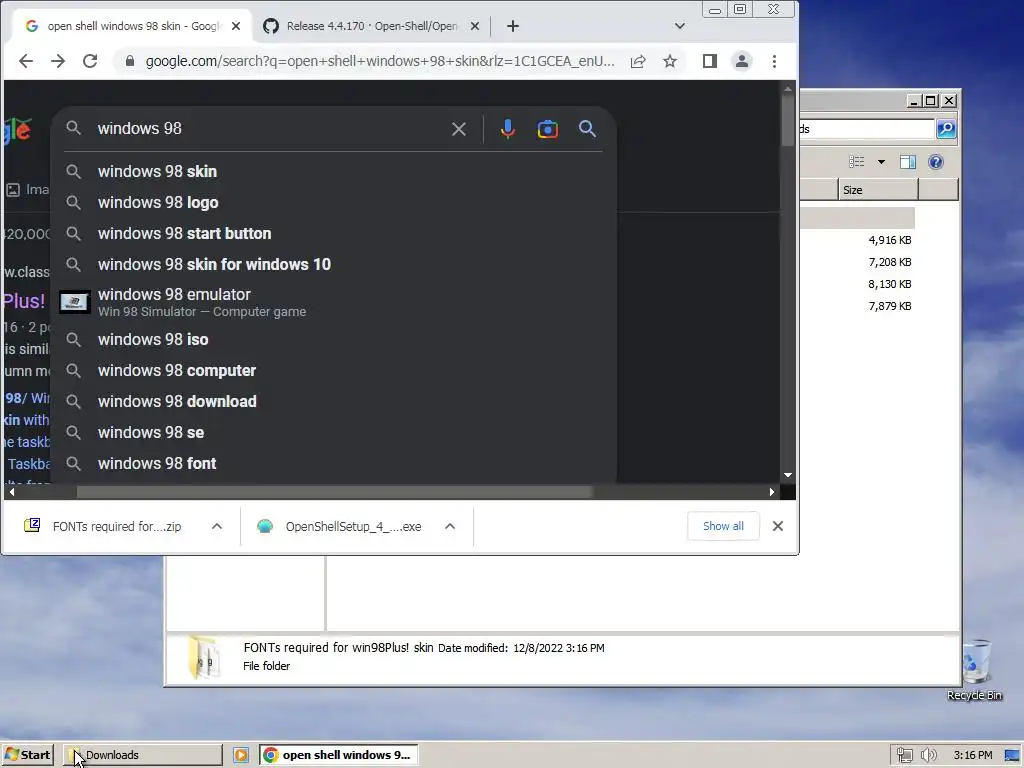
Task: Open the Win 98 Simulator thumbnail
Action: click(74, 302)
